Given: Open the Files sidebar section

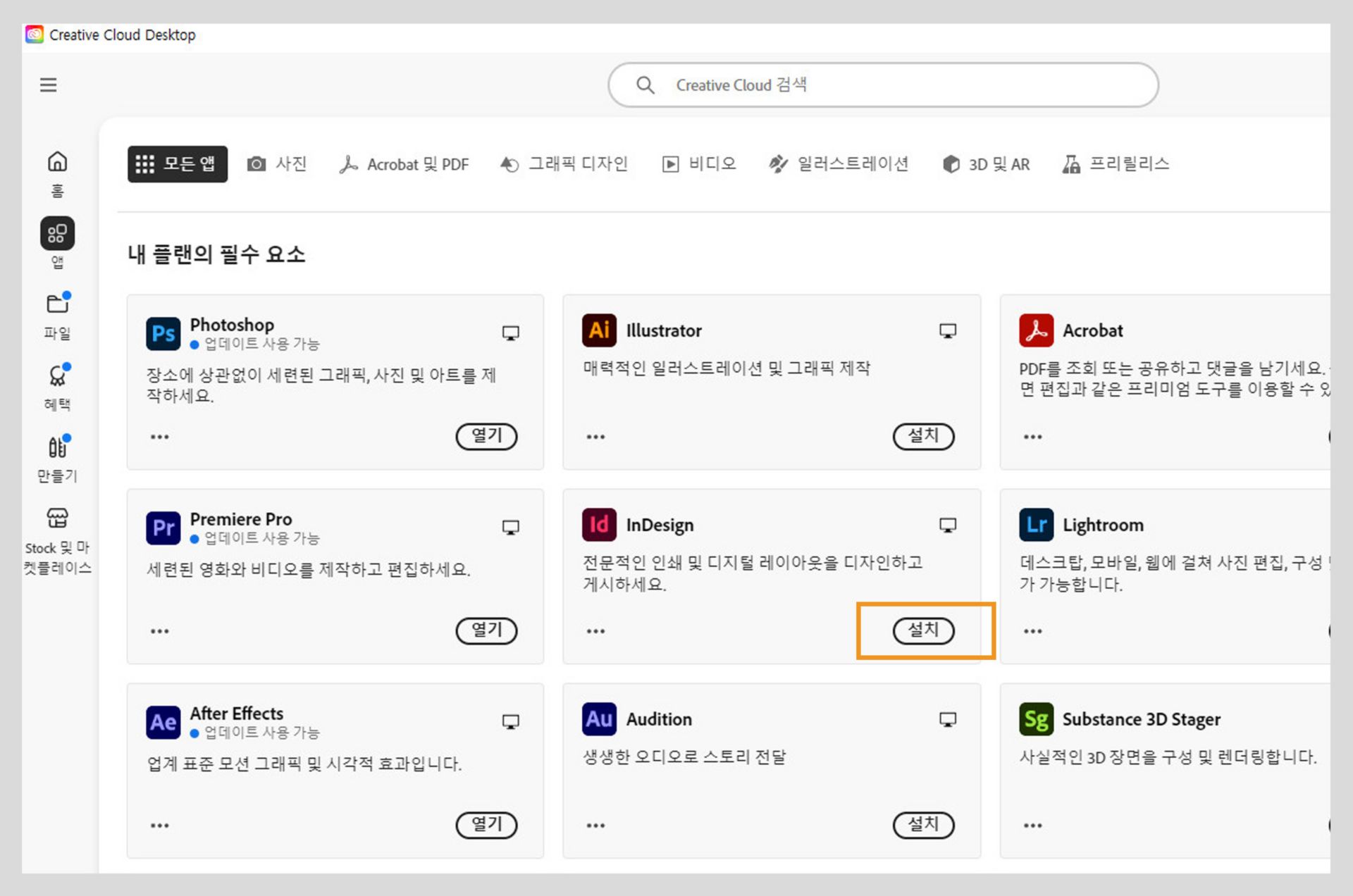Looking at the screenshot, I should (x=57, y=304).
